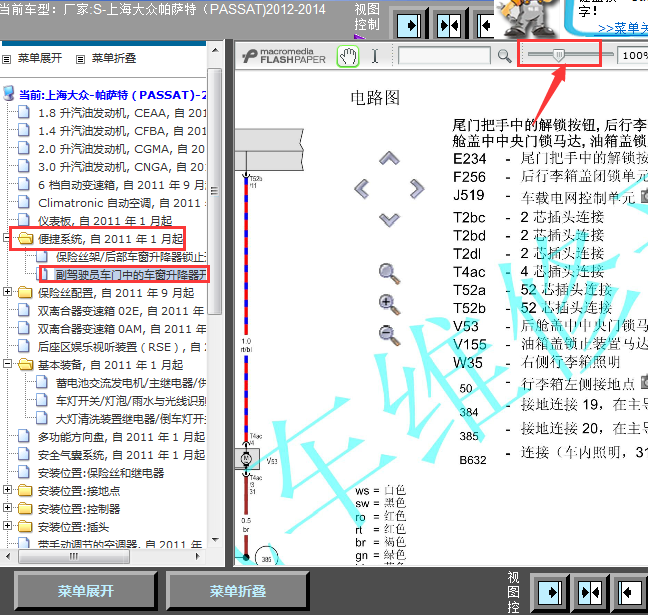This screenshot has width=648, height=615.
Task: Open 1.8 升汽油发动机 CEAA entry
Action: tap(122, 113)
